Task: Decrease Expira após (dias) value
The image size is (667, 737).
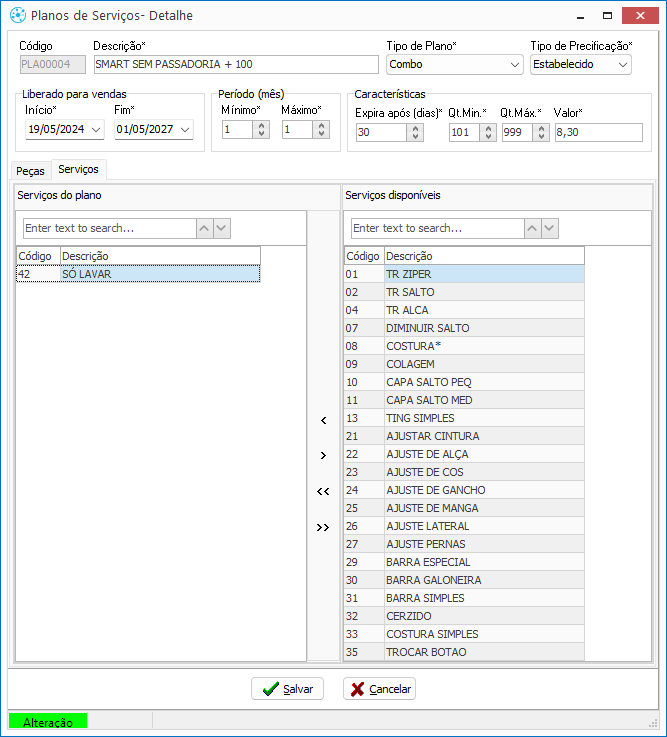Action: point(416,136)
